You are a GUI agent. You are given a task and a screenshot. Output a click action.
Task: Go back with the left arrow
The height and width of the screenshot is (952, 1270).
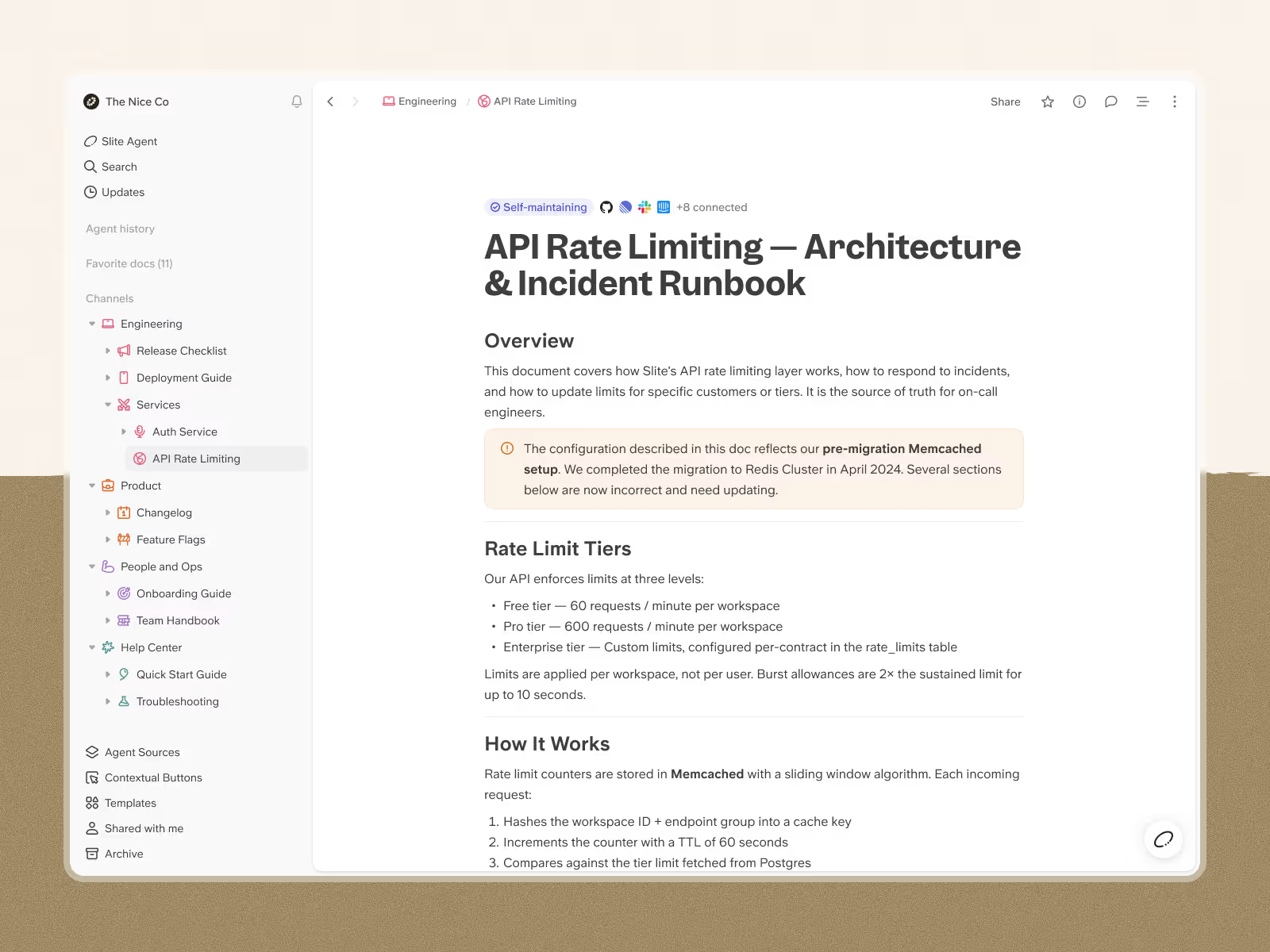pyautogui.click(x=330, y=102)
